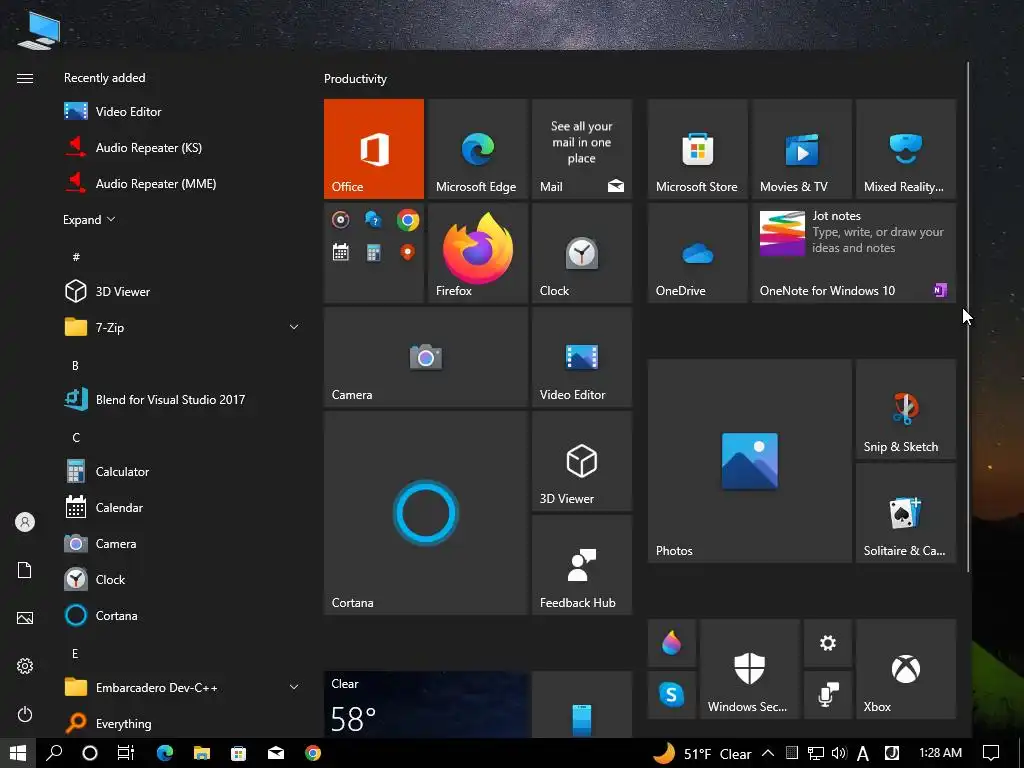Open the Power options button
Viewport: 1024px width, 768px height.
25,714
